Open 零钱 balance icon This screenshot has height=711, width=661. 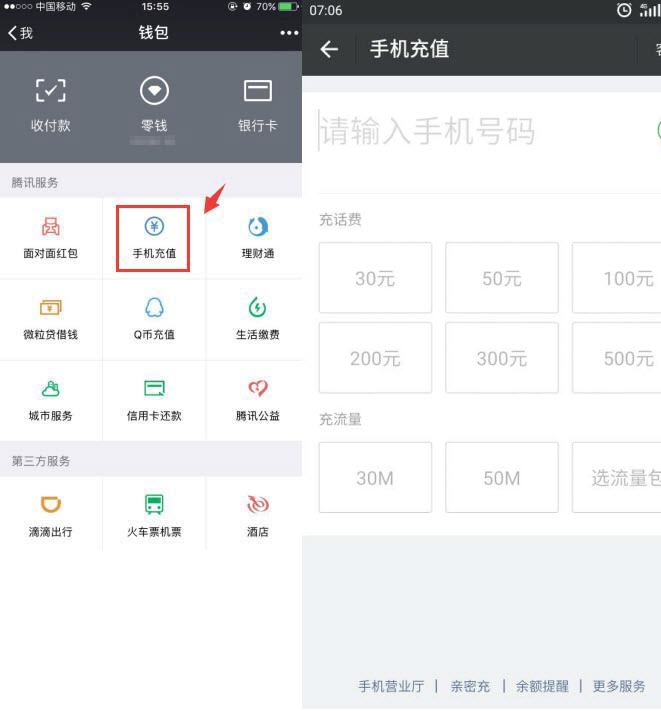tap(153, 92)
